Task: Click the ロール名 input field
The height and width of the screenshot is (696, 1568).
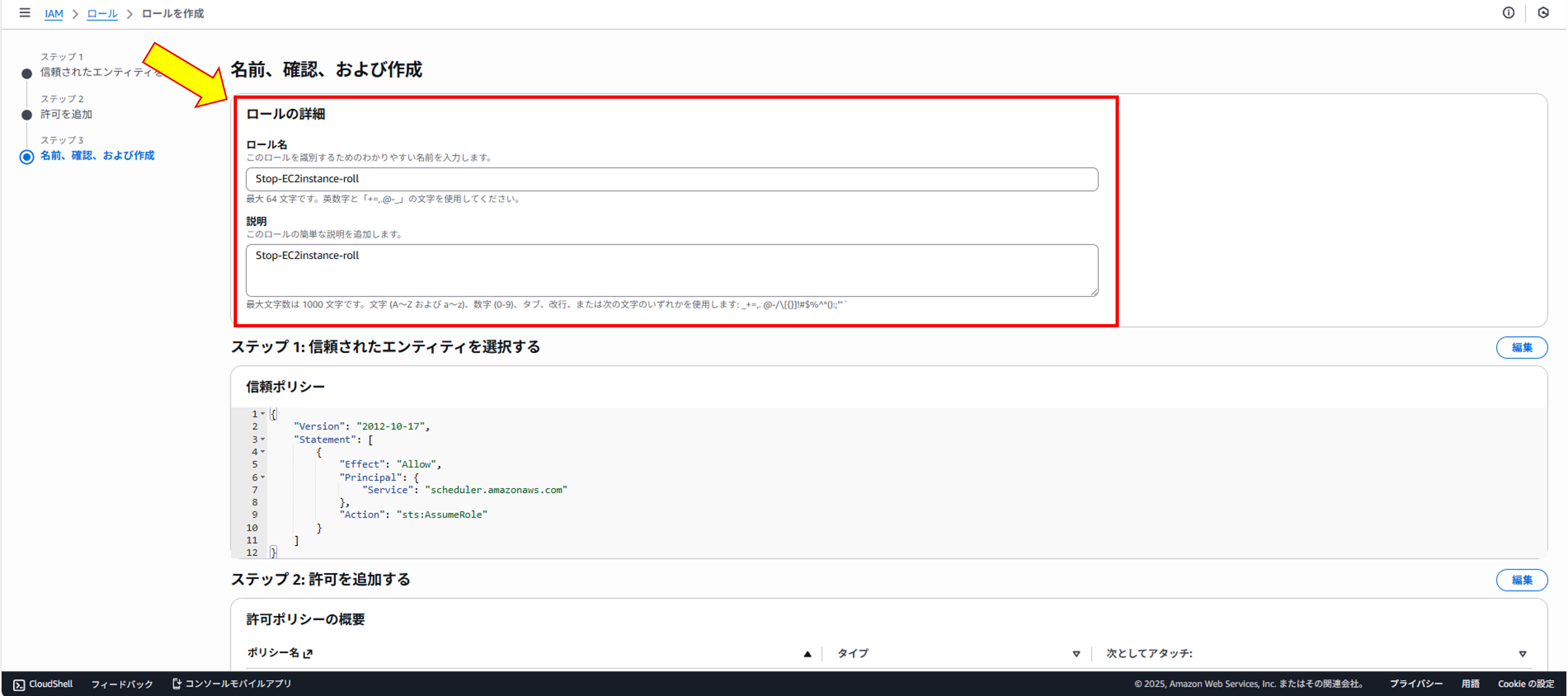Action: coord(672,179)
